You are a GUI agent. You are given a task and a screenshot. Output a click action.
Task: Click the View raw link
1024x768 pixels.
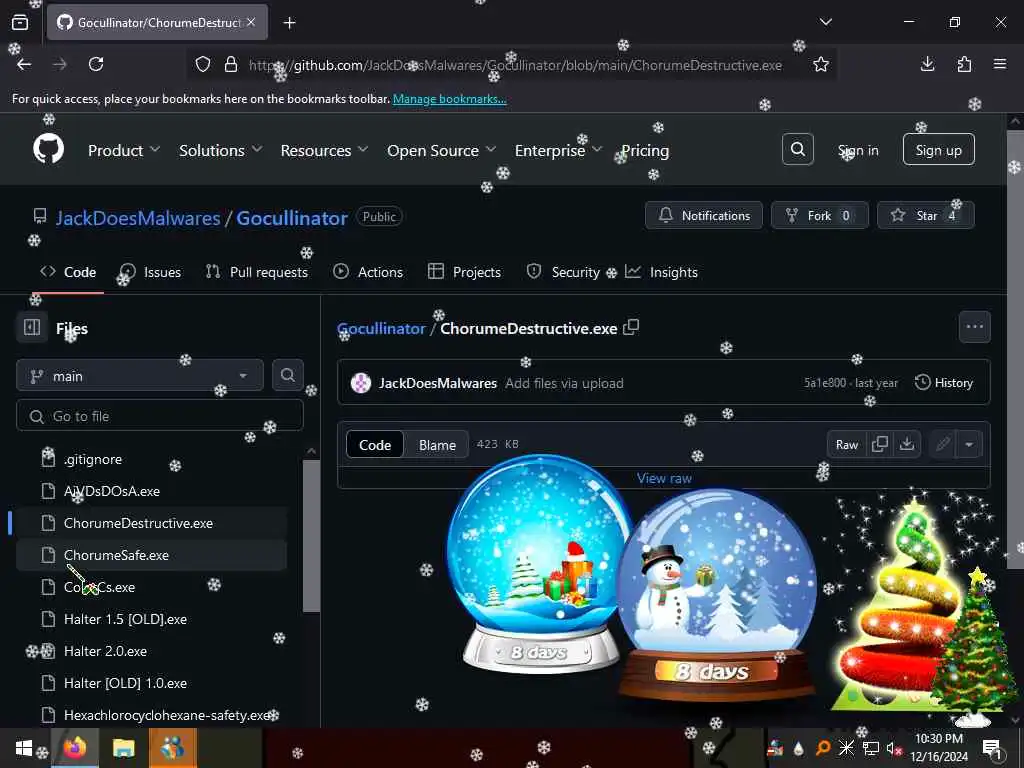coord(664,478)
